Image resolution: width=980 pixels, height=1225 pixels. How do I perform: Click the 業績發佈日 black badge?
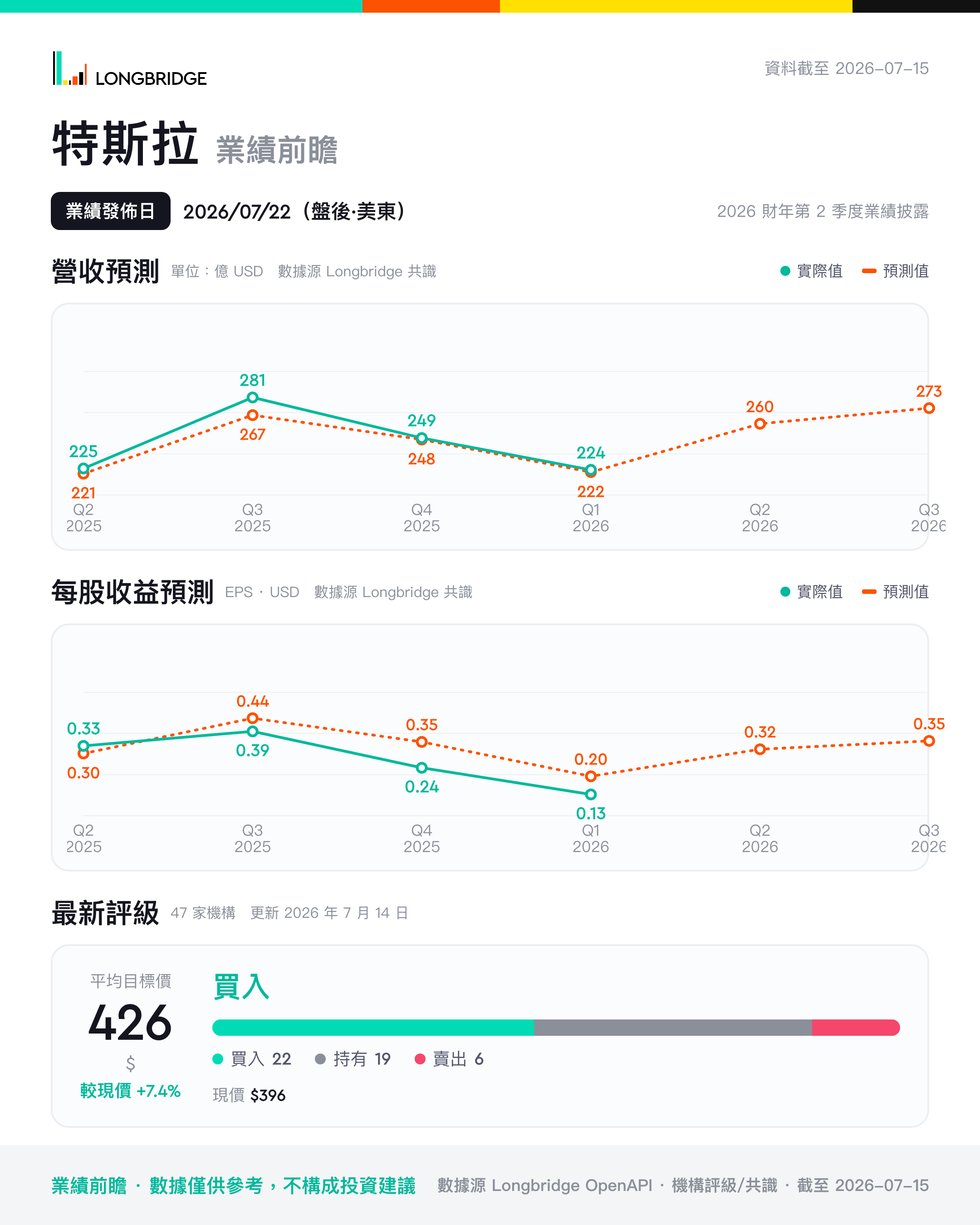[111, 211]
